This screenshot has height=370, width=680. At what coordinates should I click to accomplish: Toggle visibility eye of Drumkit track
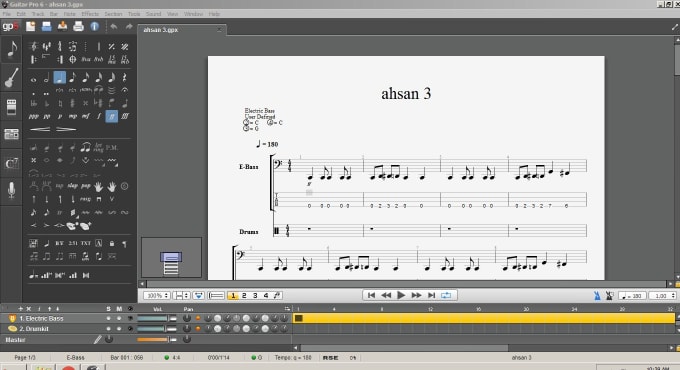pyautogui.click(x=130, y=329)
